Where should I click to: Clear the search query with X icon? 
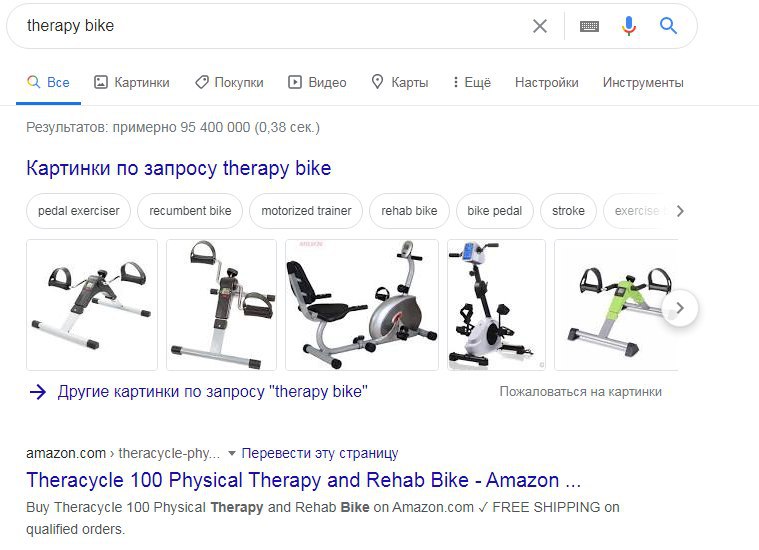tap(540, 26)
